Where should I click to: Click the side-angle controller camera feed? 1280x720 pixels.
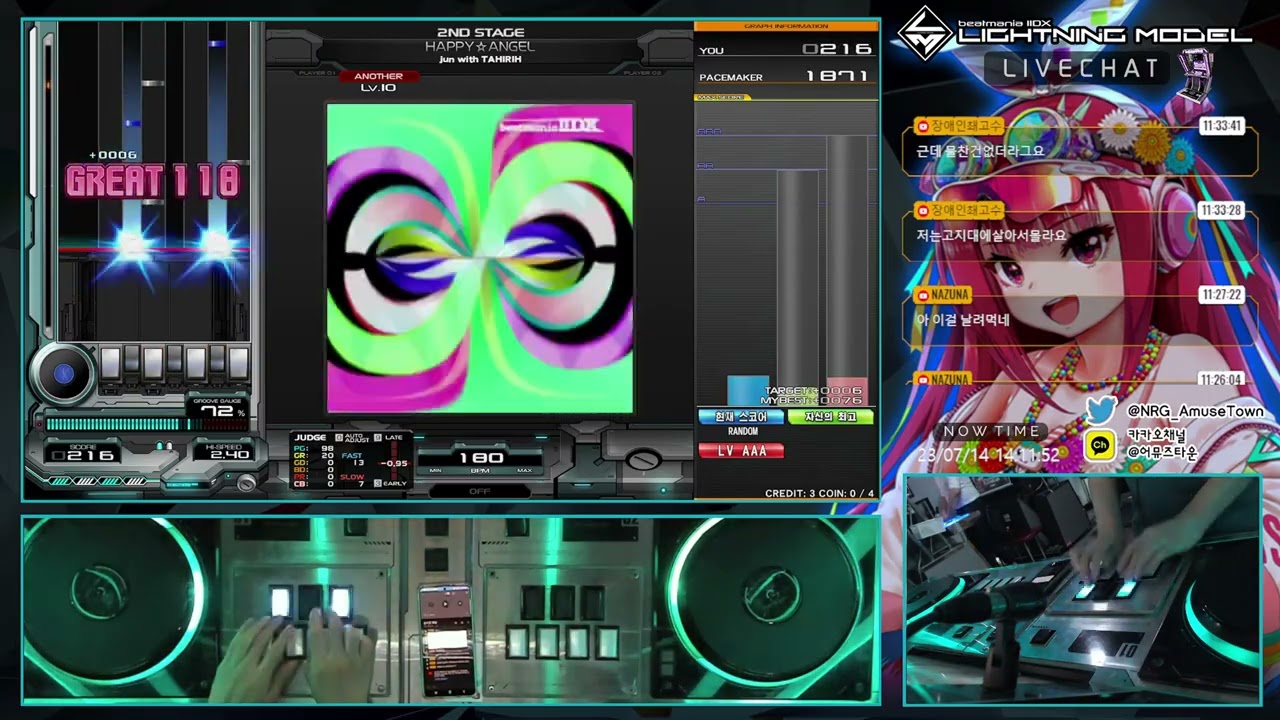[x=1083, y=590]
